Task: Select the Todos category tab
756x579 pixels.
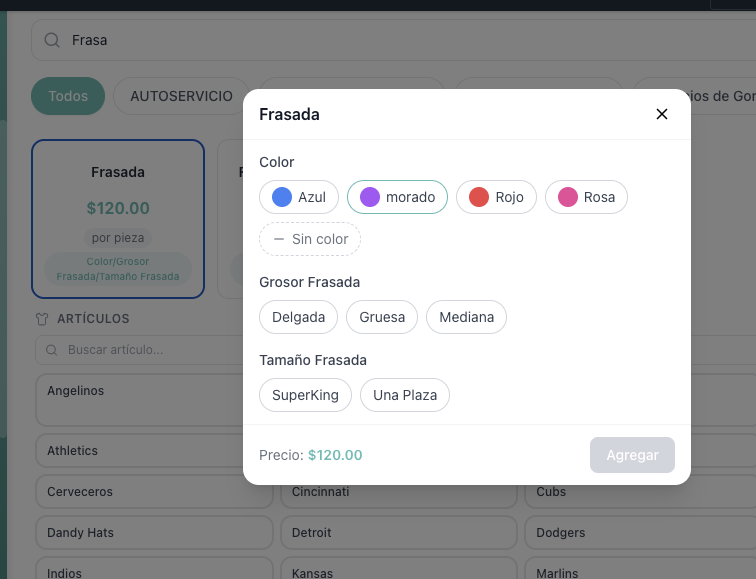Action: 68,96
